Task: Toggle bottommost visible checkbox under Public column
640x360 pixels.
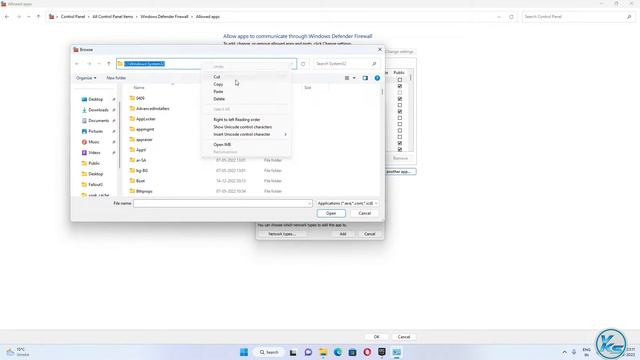Action: point(400,149)
